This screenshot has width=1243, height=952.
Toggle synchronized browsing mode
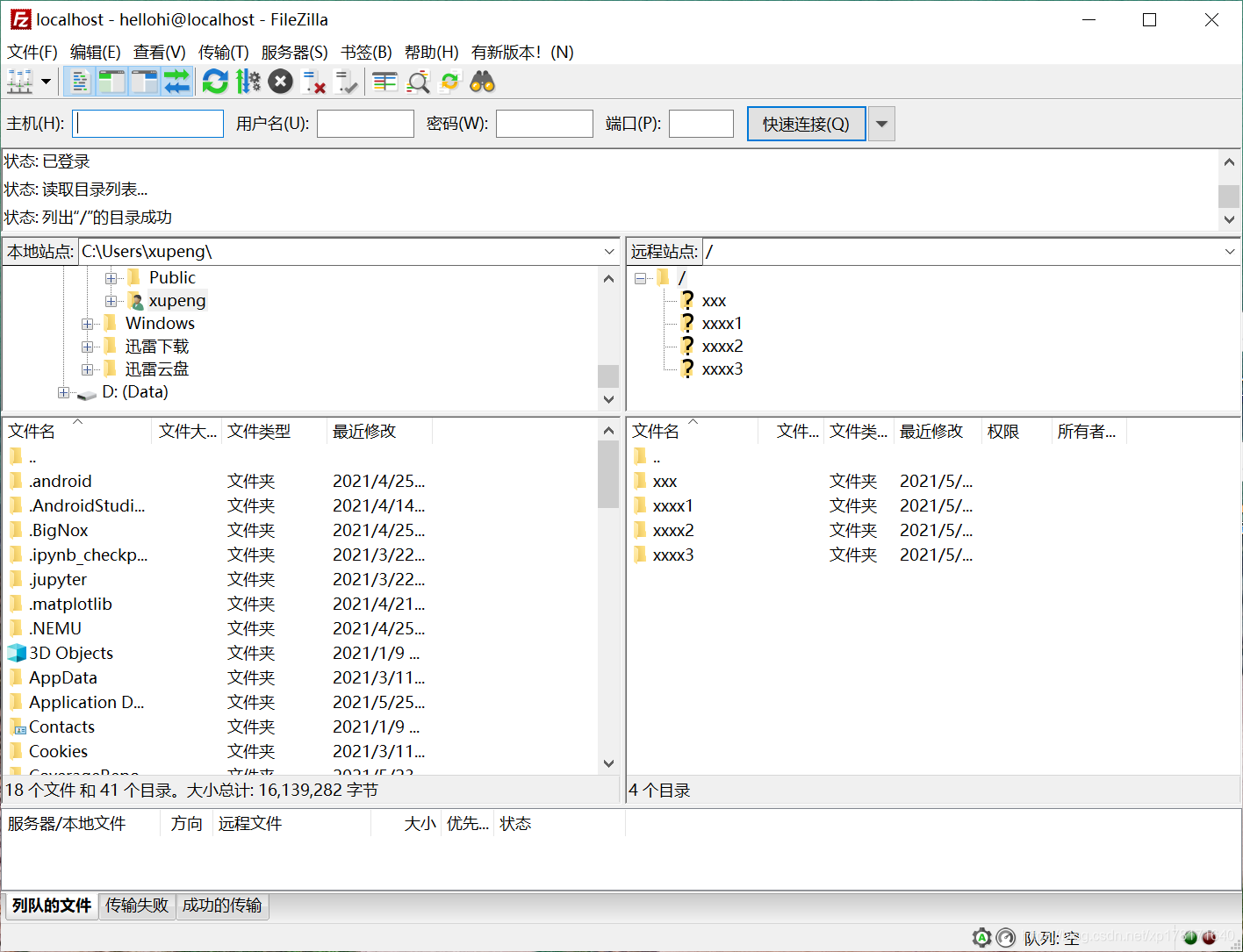click(449, 81)
